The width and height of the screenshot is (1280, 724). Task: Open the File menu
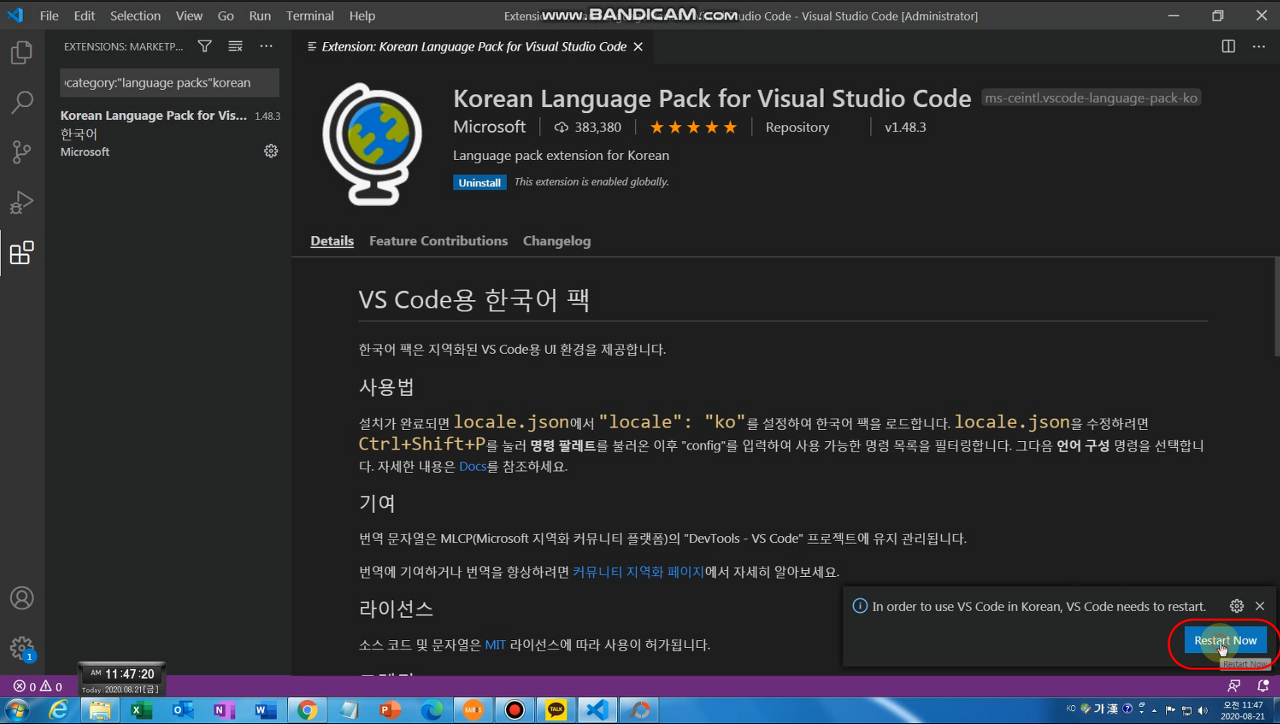point(49,15)
